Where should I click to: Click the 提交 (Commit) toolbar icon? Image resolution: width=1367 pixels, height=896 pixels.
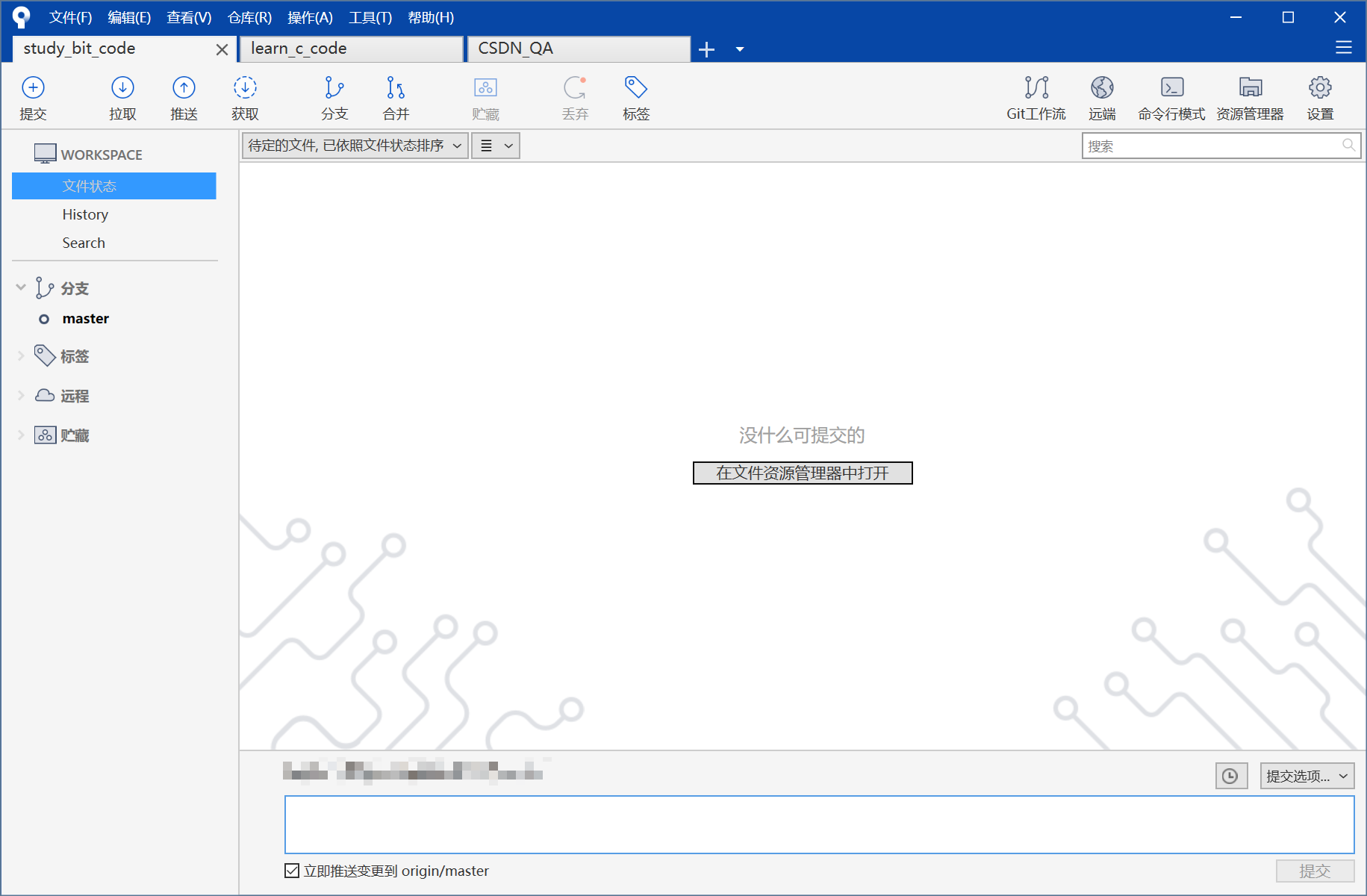[x=33, y=98]
